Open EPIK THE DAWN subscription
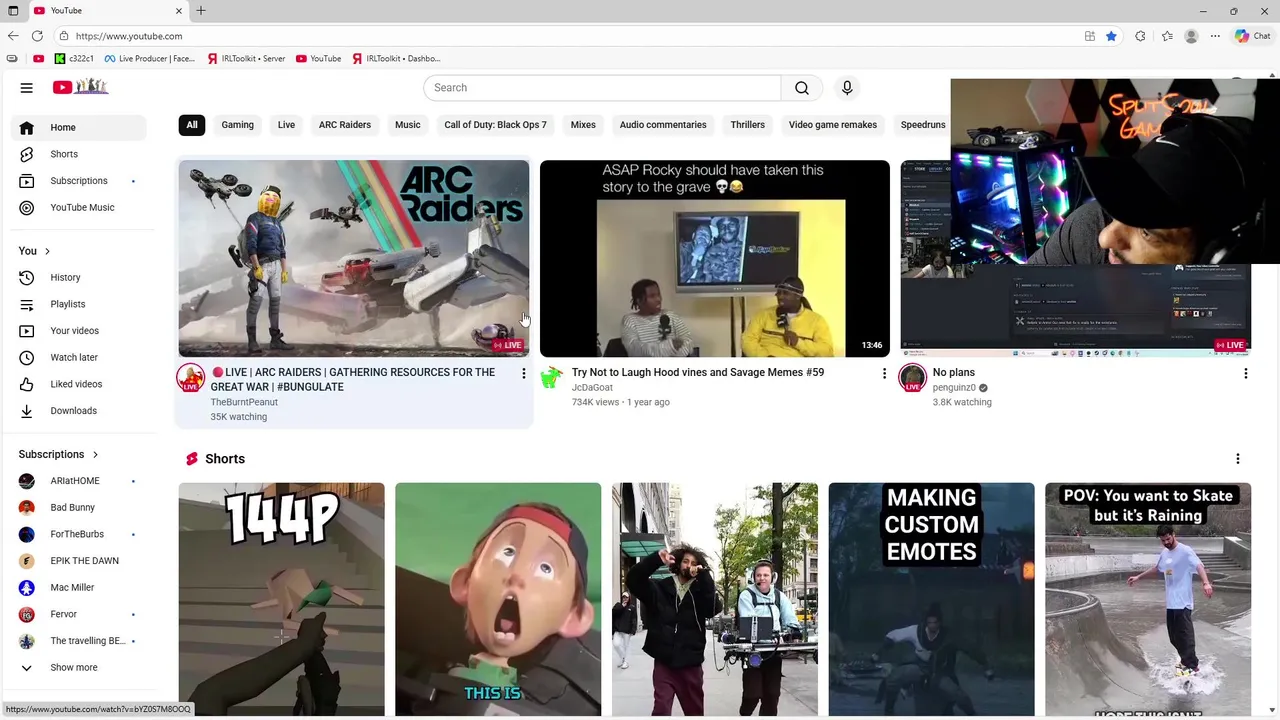The image size is (1280, 720). tap(79, 561)
